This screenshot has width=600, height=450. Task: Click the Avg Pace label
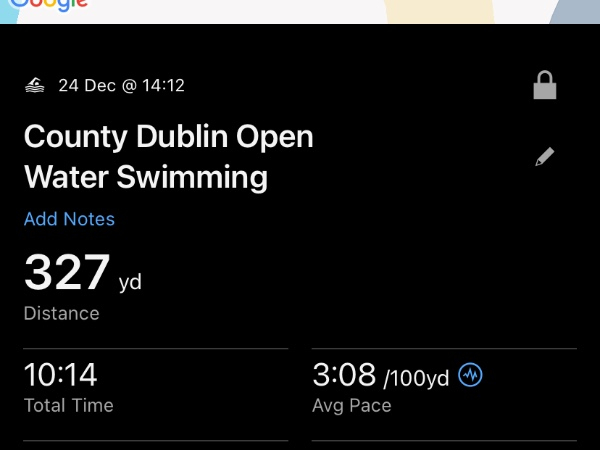tap(352, 405)
